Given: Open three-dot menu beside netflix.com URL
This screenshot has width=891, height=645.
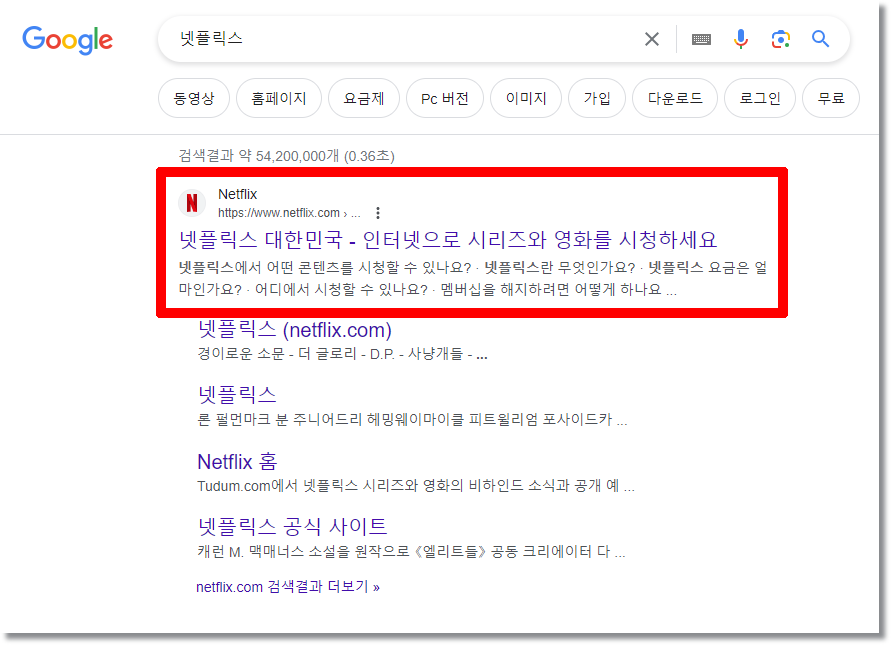Looking at the screenshot, I should coord(378,213).
